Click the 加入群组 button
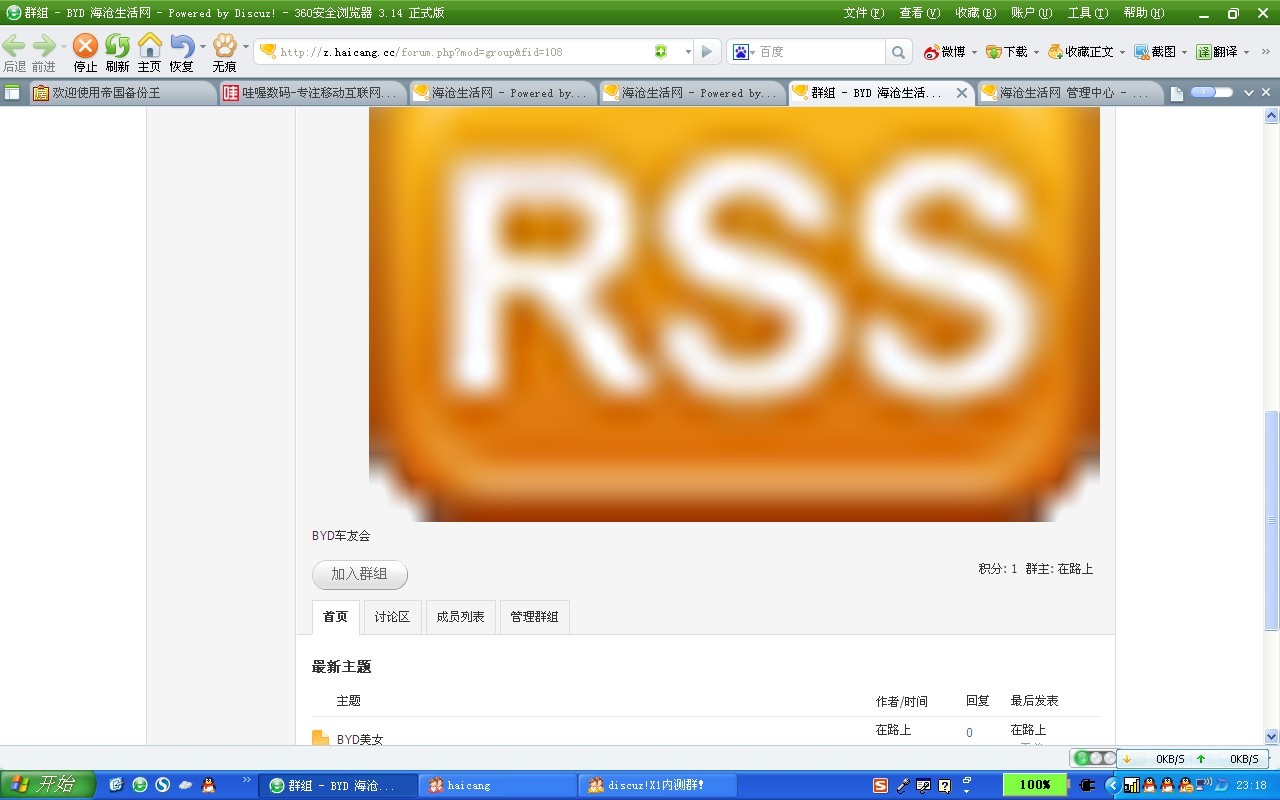The width and height of the screenshot is (1280, 800). [x=360, y=574]
